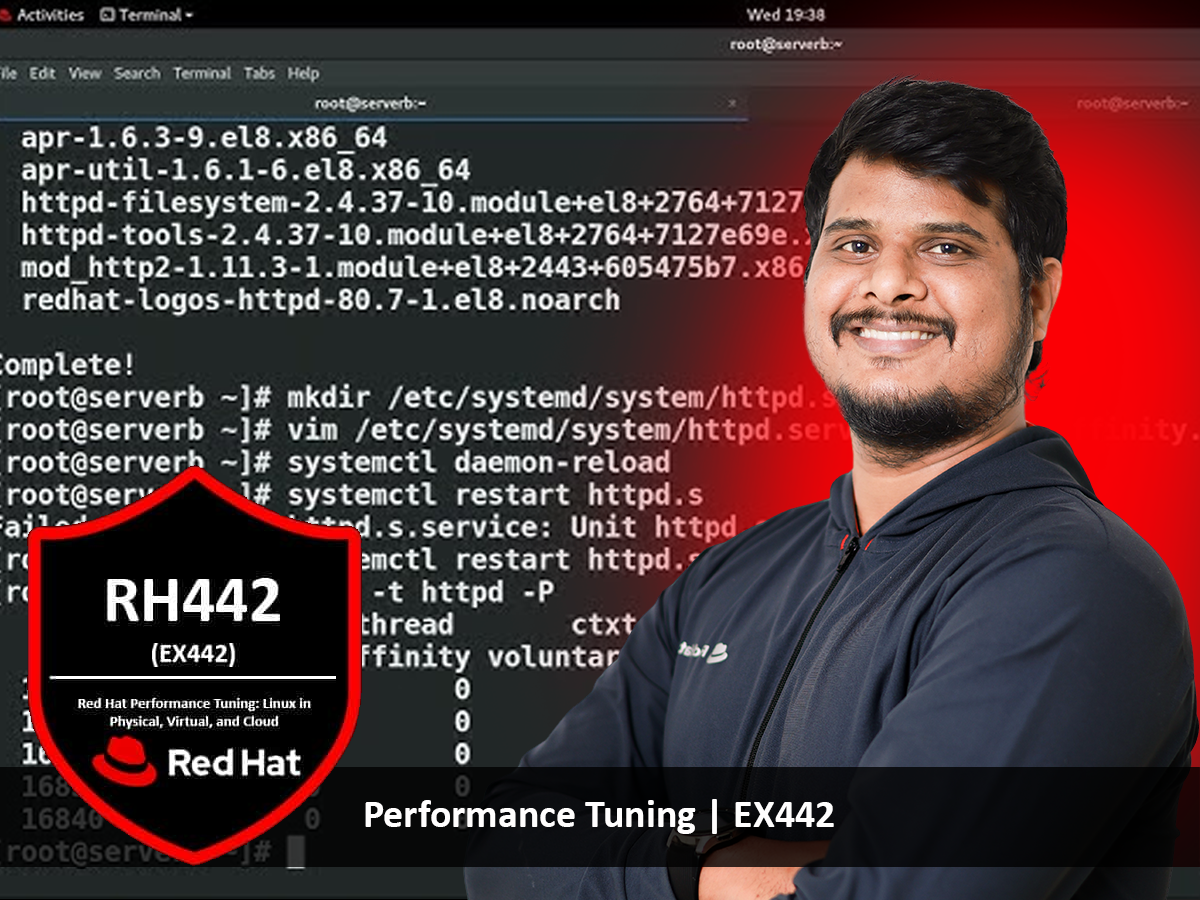Close the first root@serverb:~ tab
This screenshot has height=900, width=1200.
(x=732, y=103)
